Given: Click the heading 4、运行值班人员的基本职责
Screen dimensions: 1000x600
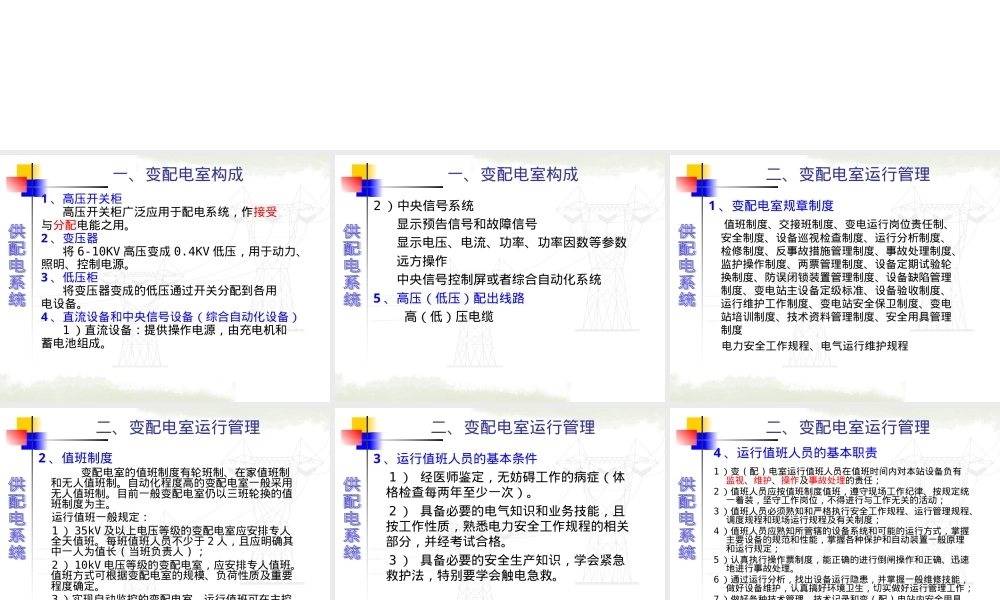Looking at the screenshot, I should (x=795, y=453).
